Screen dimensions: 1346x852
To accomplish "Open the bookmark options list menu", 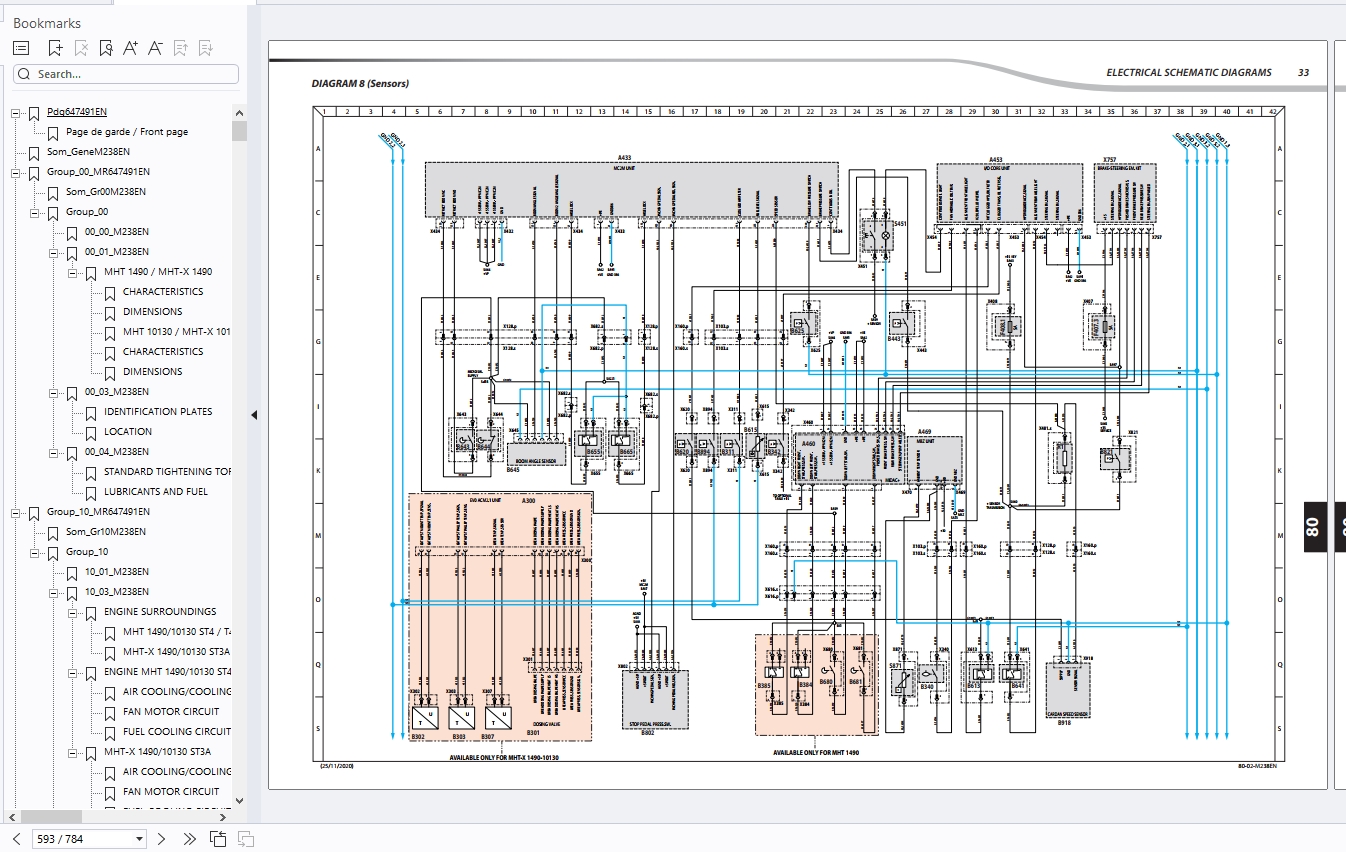I will [x=21, y=48].
